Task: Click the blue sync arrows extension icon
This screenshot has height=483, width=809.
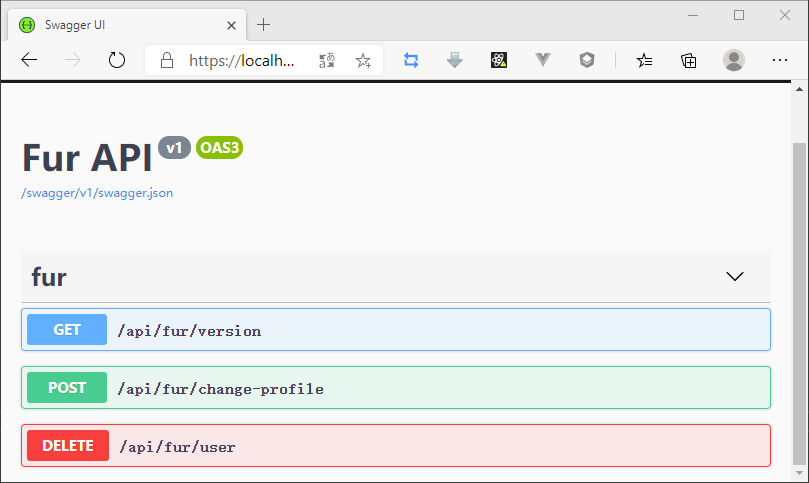Action: pyautogui.click(x=411, y=60)
